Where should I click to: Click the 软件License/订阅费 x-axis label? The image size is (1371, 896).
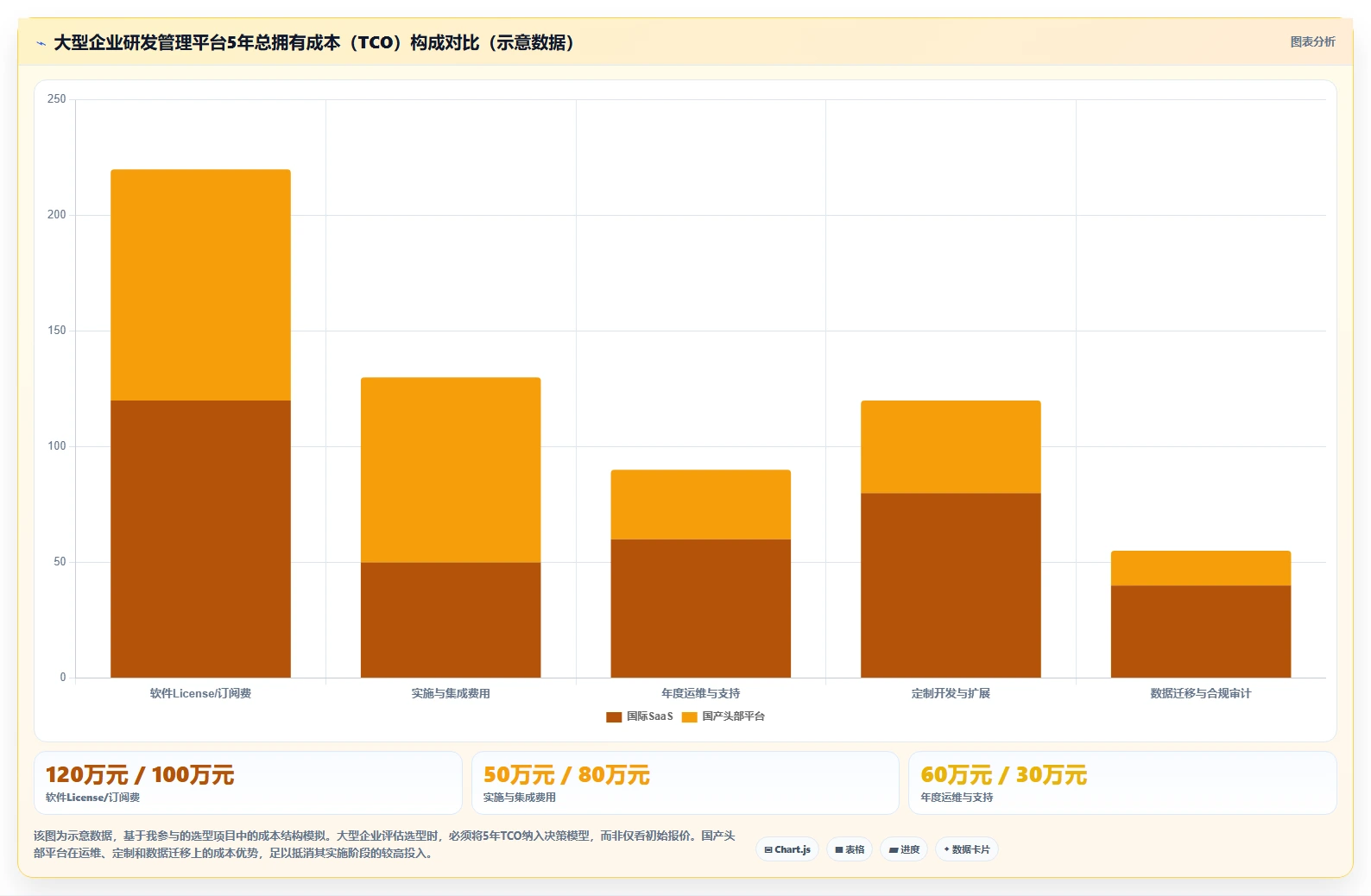coord(200,693)
